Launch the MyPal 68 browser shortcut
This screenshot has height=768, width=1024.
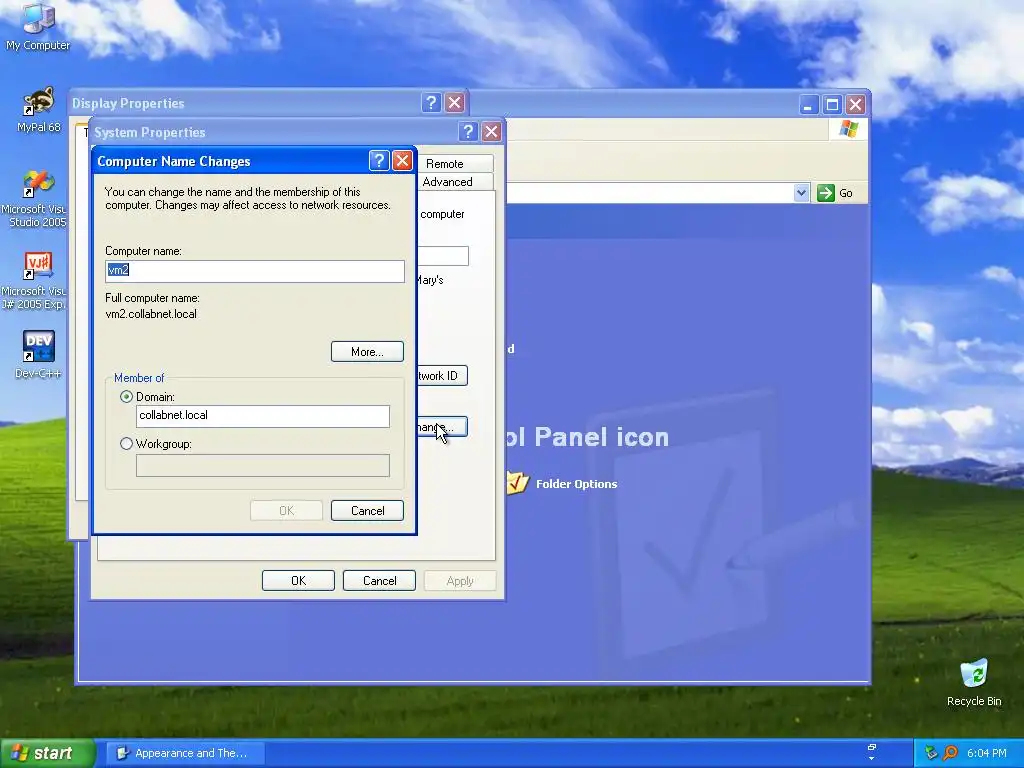coord(38,109)
